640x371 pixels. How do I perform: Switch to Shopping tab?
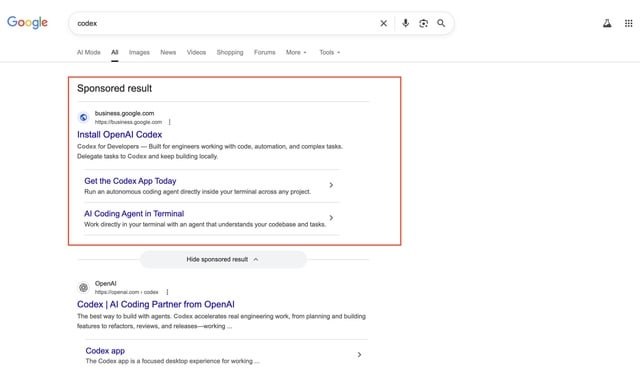pyautogui.click(x=230, y=52)
